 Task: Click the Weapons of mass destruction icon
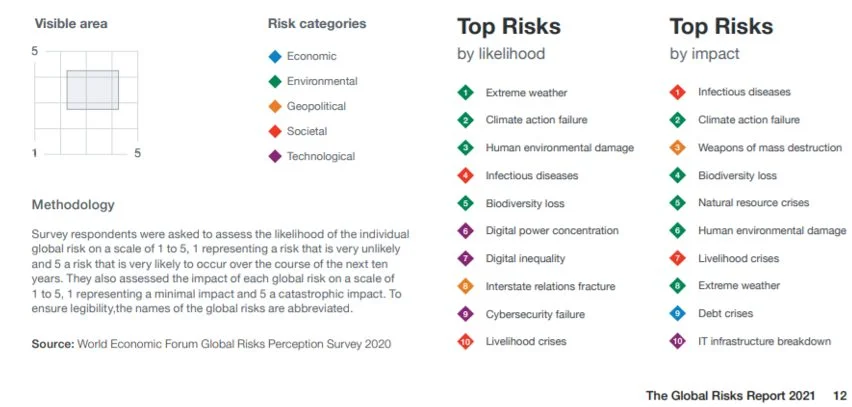click(677, 148)
